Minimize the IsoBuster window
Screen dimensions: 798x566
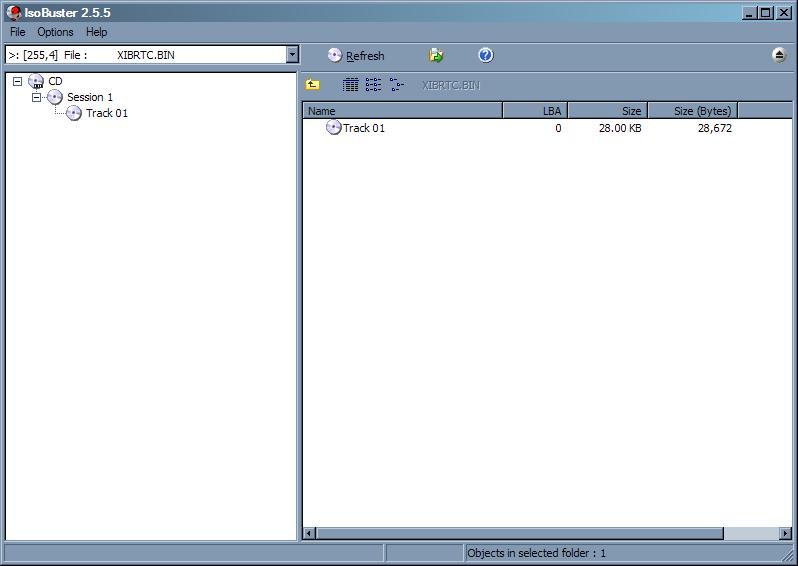(x=748, y=13)
